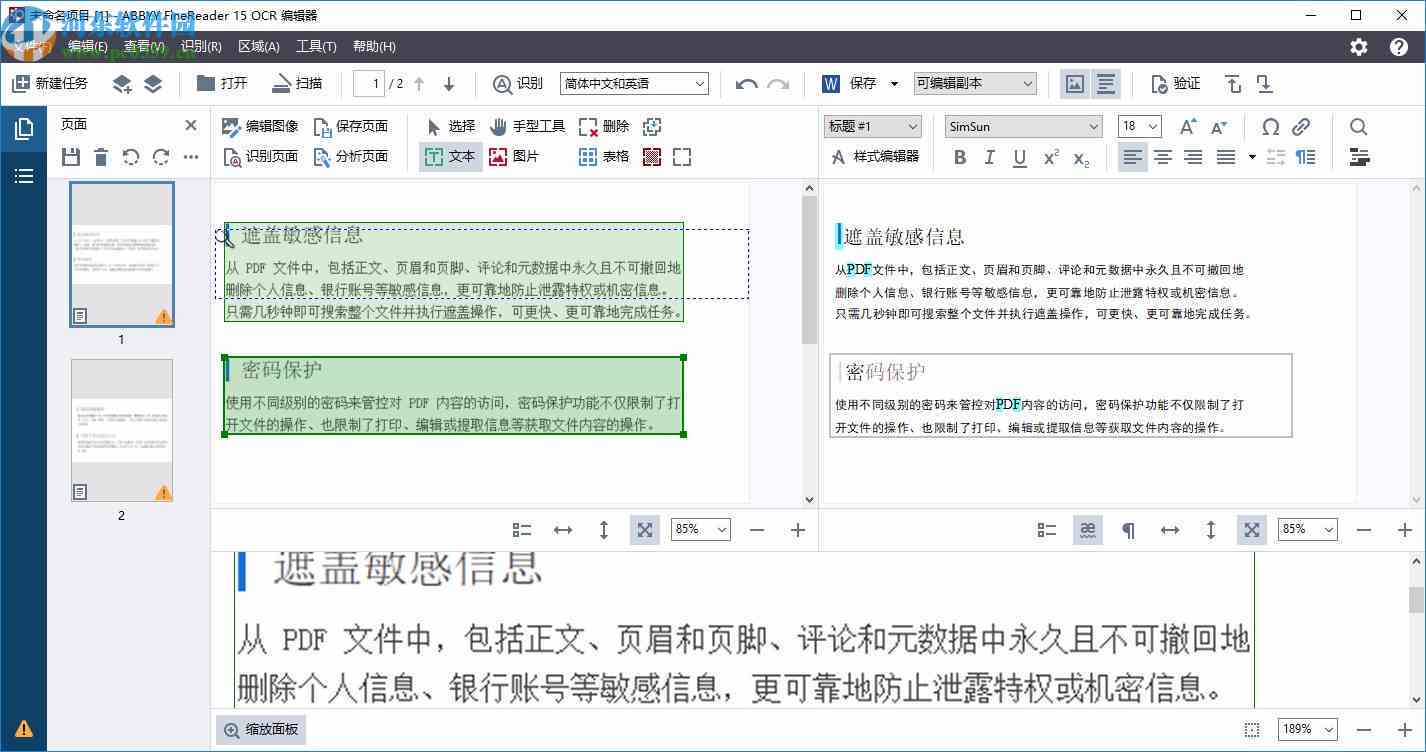Expand the 保存 save options arrow
This screenshot has height=752, width=1426.
point(894,84)
